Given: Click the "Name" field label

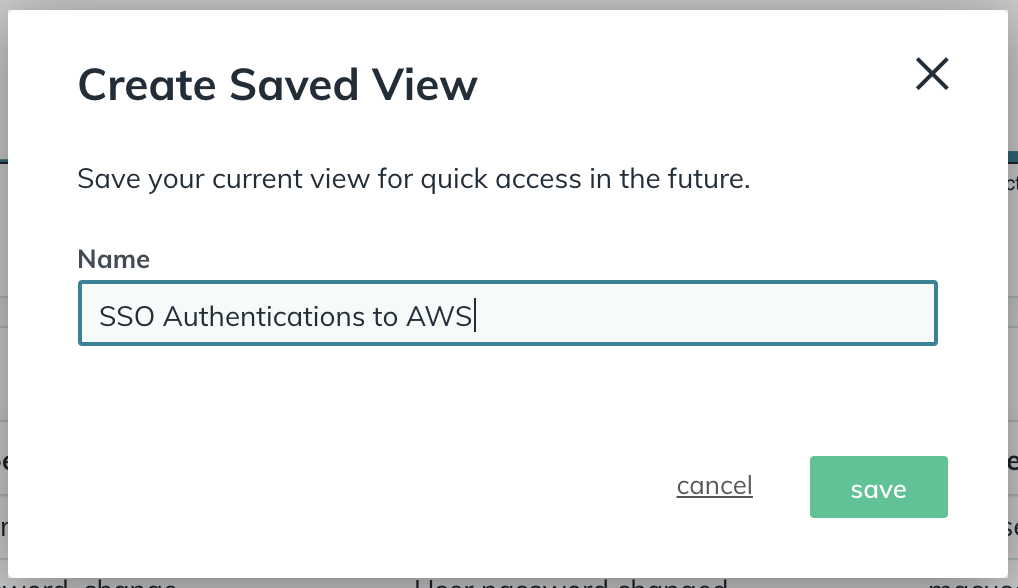Looking at the screenshot, I should [113, 259].
